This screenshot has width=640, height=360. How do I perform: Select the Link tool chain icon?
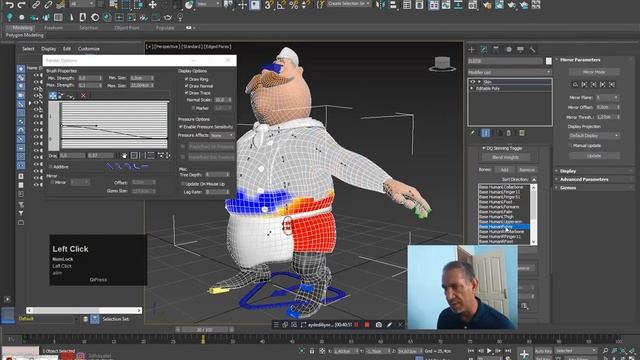[36, 4]
